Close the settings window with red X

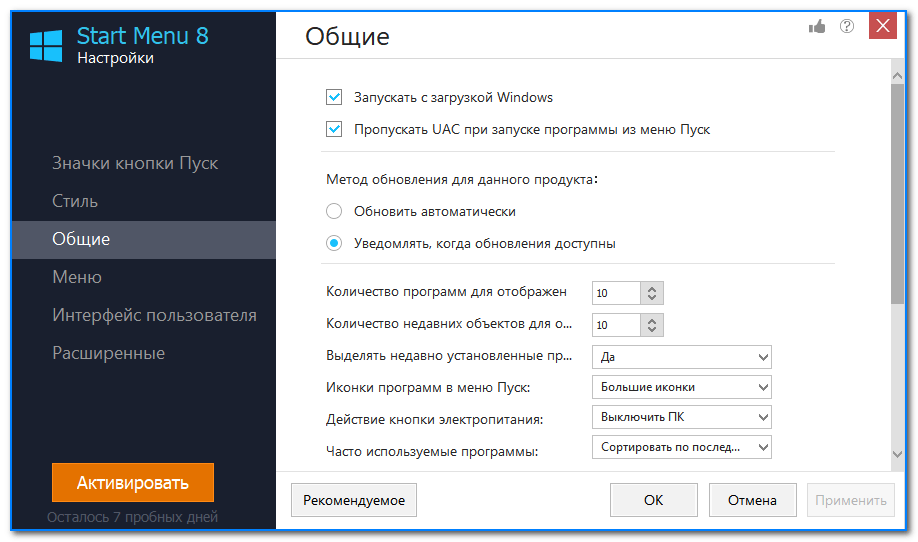click(x=883, y=26)
